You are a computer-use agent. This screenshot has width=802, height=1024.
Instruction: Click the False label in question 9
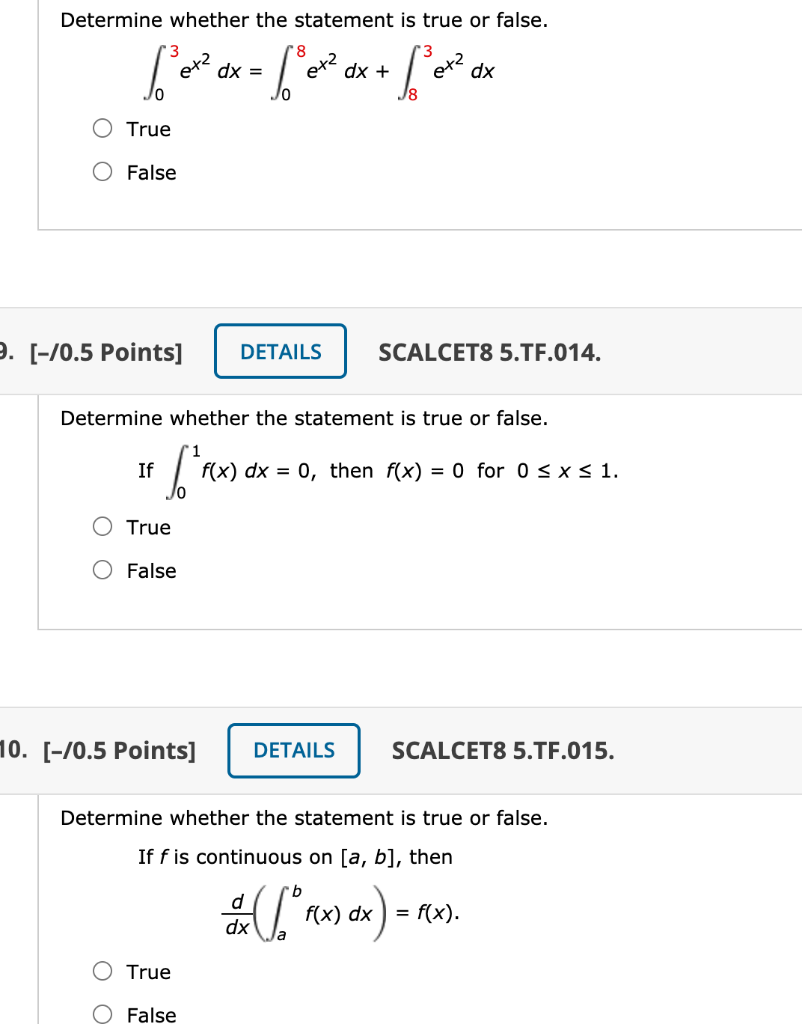[152, 571]
